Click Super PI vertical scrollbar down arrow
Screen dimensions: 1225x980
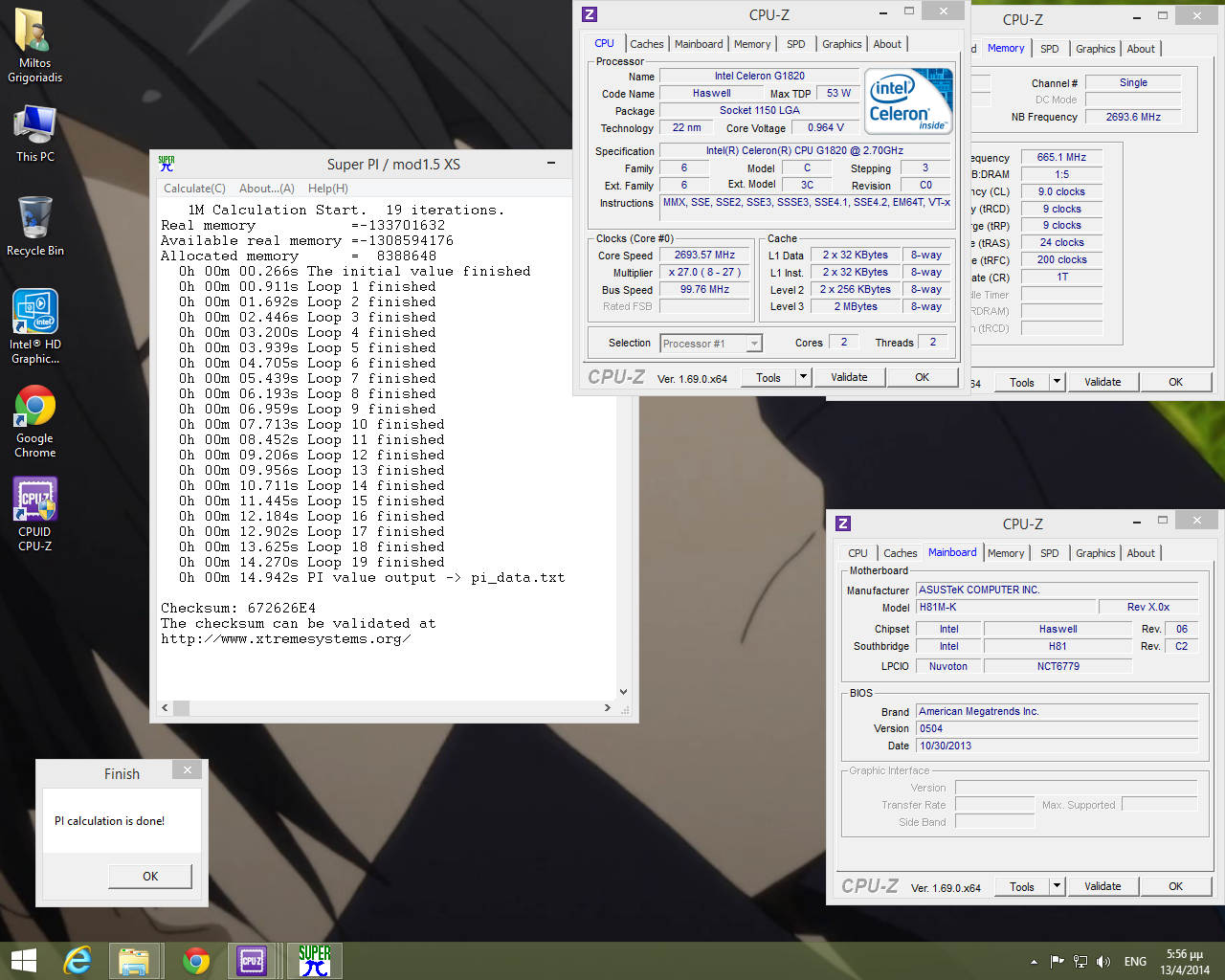point(623,692)
